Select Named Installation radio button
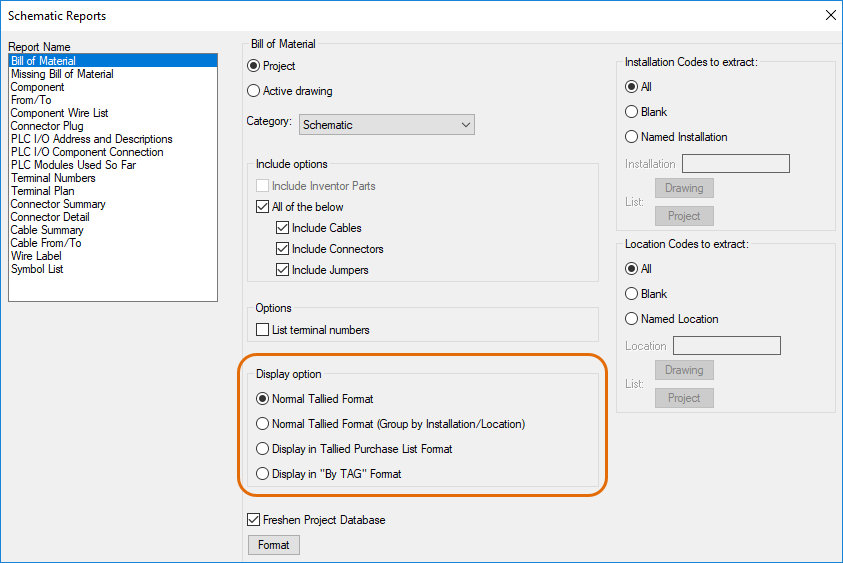The height and width of the screenshot is (563, 843). pyautogui.click(x=632, y=137)
